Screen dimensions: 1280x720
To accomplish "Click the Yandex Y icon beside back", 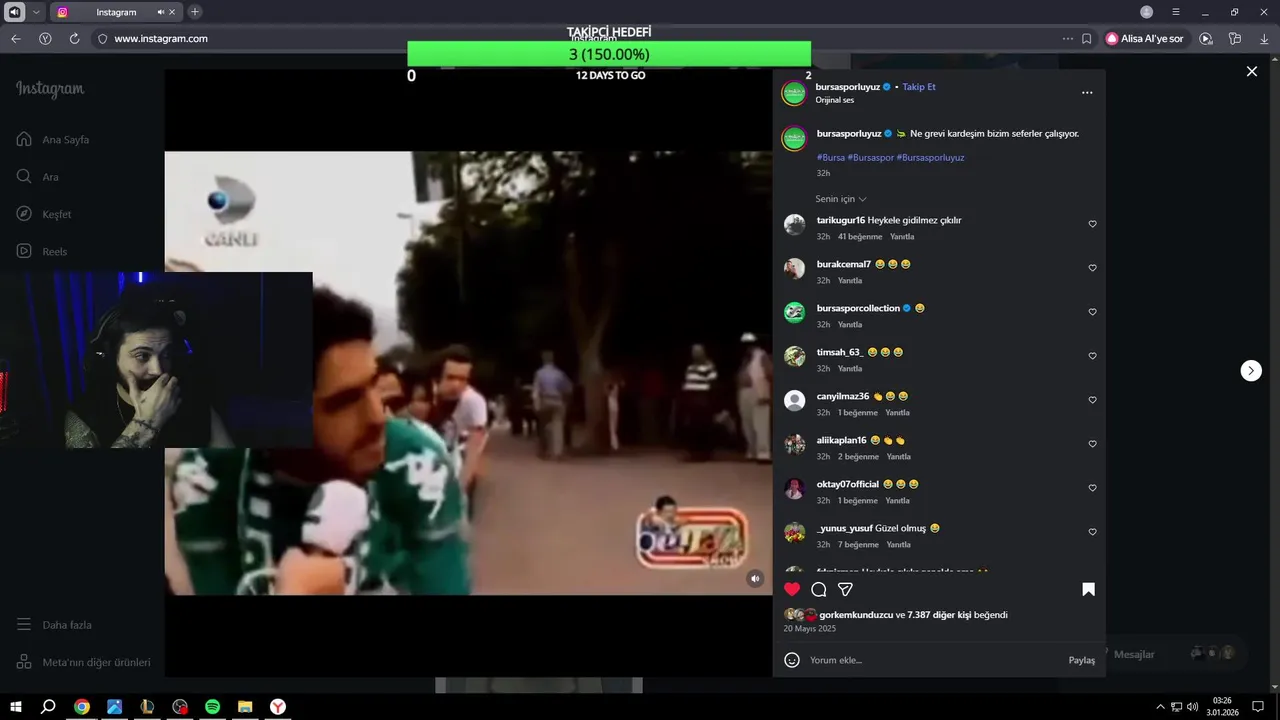I will (x=45, y=39).
